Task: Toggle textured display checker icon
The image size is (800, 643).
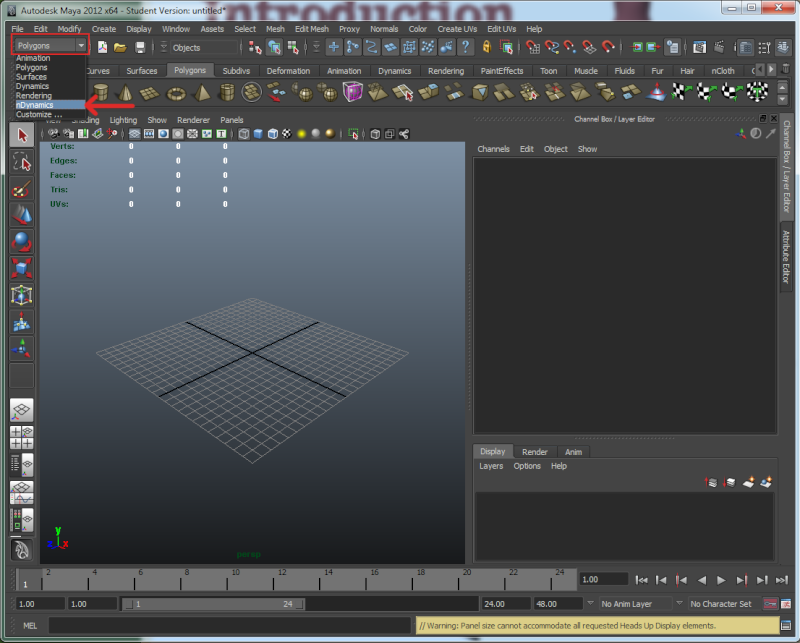Action: pyautogui.click(x=287, y=134)
